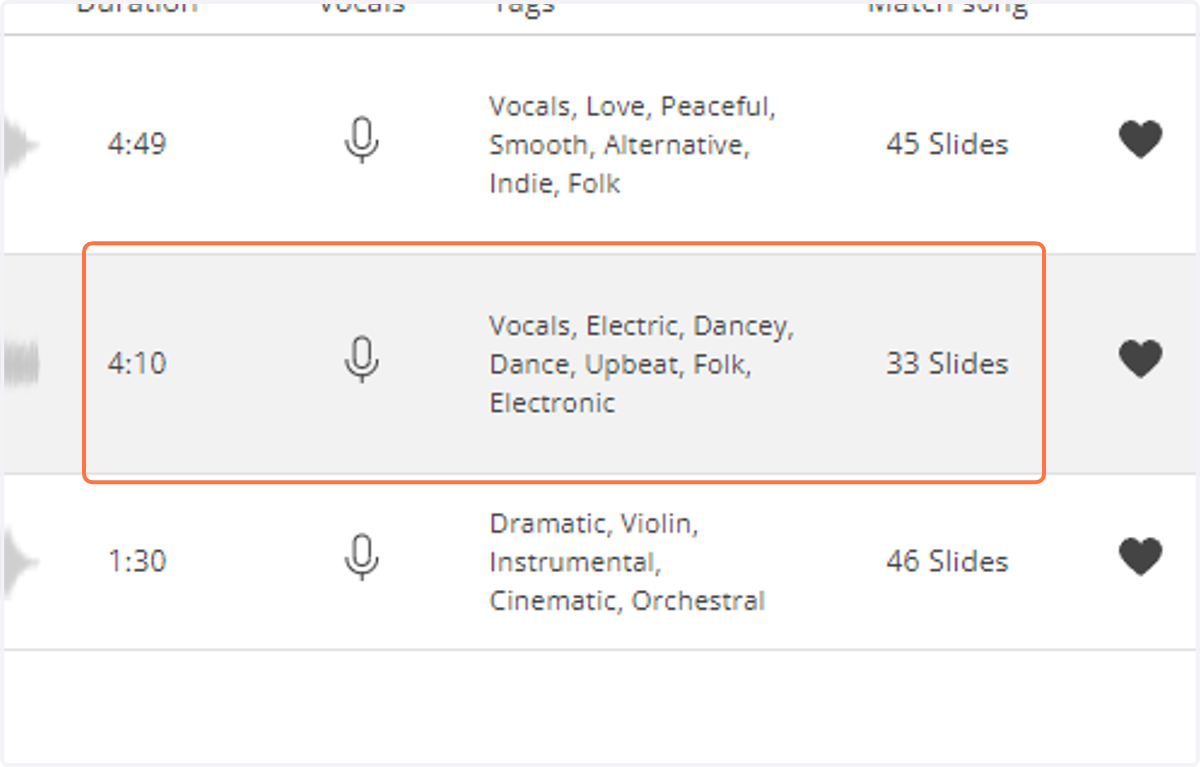Favorite the 4:49 song with heart icon
The width and height of the screenshot is (1200, 767).
tap(1140, 140)
